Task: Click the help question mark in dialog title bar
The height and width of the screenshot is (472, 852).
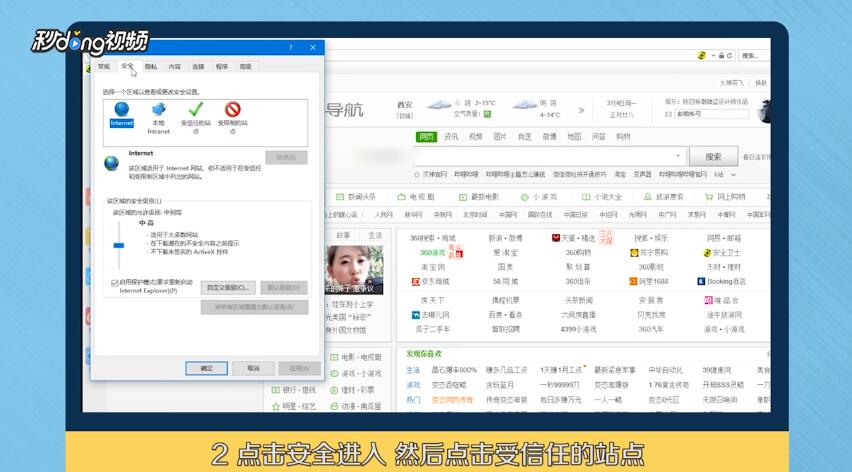Action: pos(291,48)
